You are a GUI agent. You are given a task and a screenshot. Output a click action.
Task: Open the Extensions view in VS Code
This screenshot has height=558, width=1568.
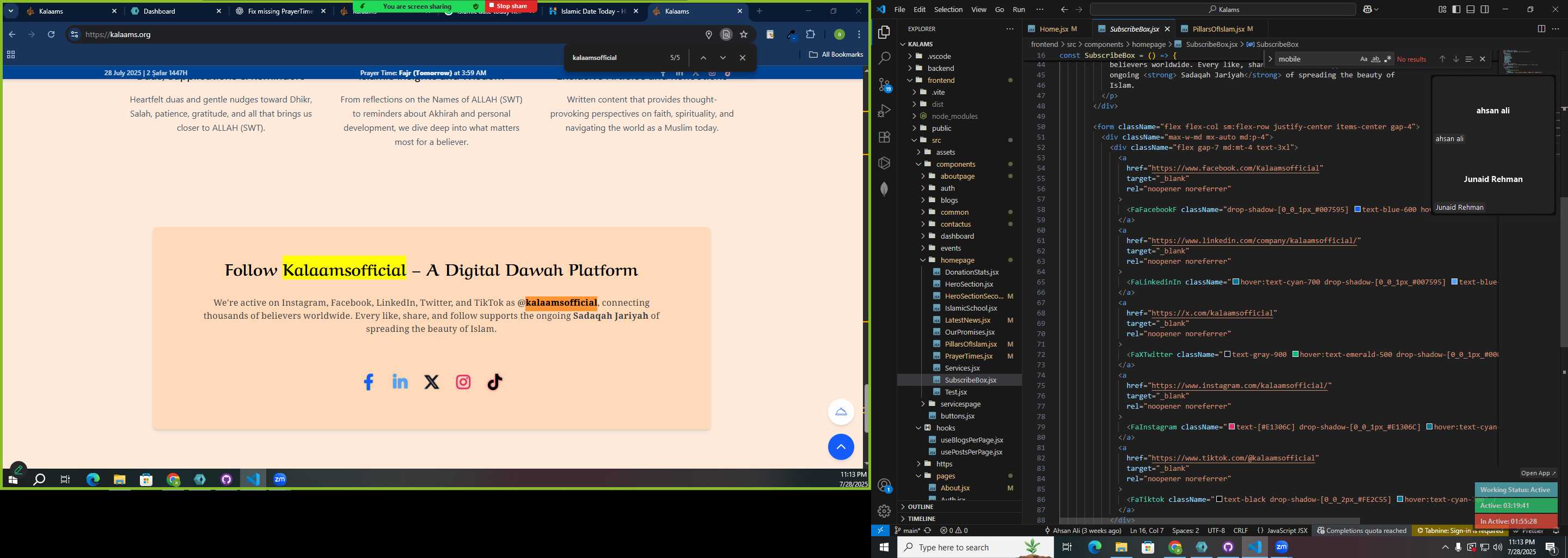(x=884, y=137)
